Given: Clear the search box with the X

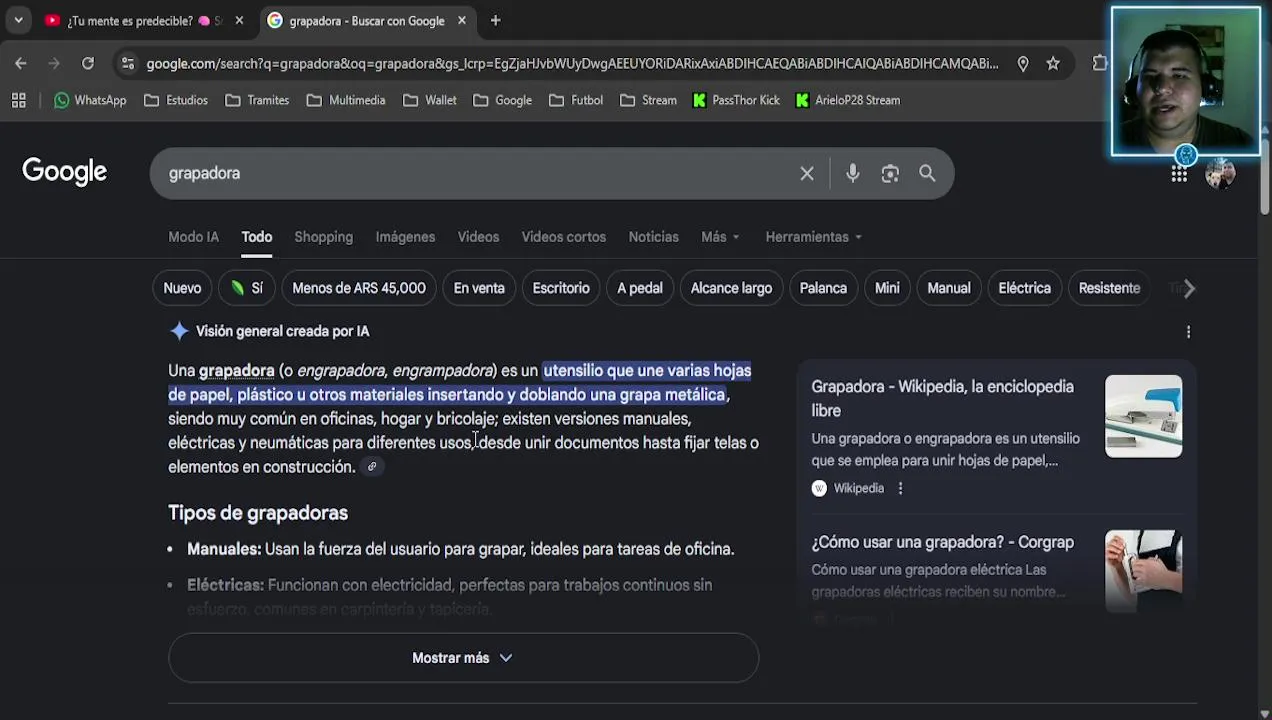Looking at the screenshot, I should [807, 173].
